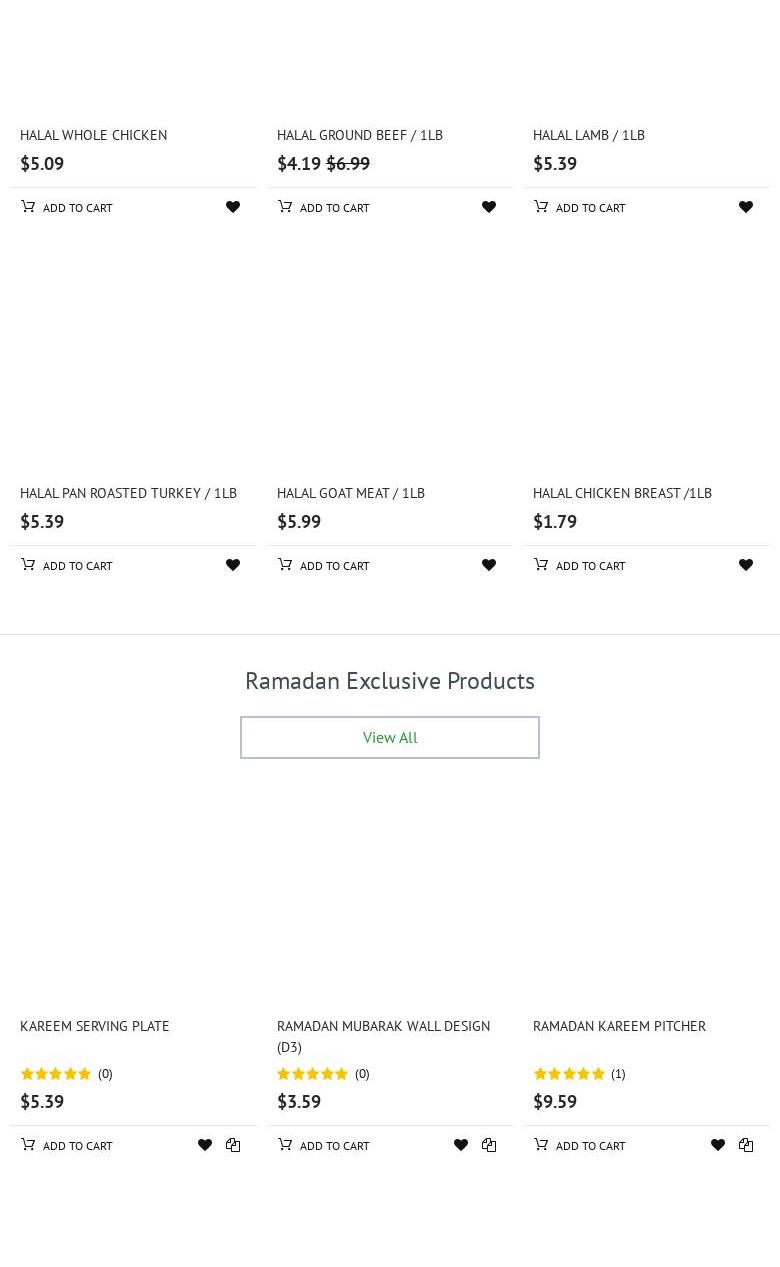780x1267 pixels.
Task: Add Halal Whole Chicken to wishlist heart
Action: pyautogui.click(x=233, y=207)
